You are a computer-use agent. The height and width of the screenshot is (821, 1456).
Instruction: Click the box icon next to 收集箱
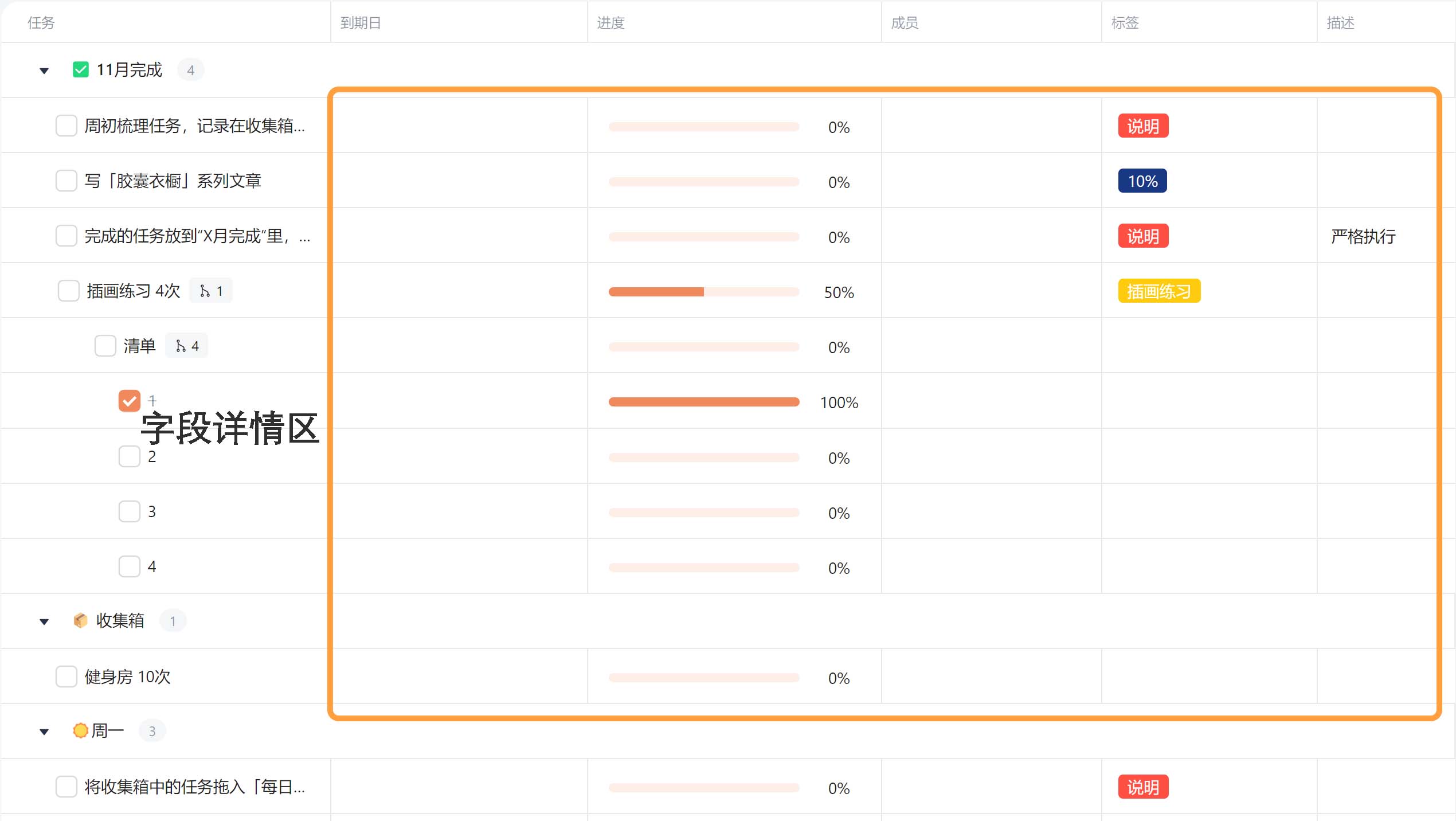pos(81,620)
